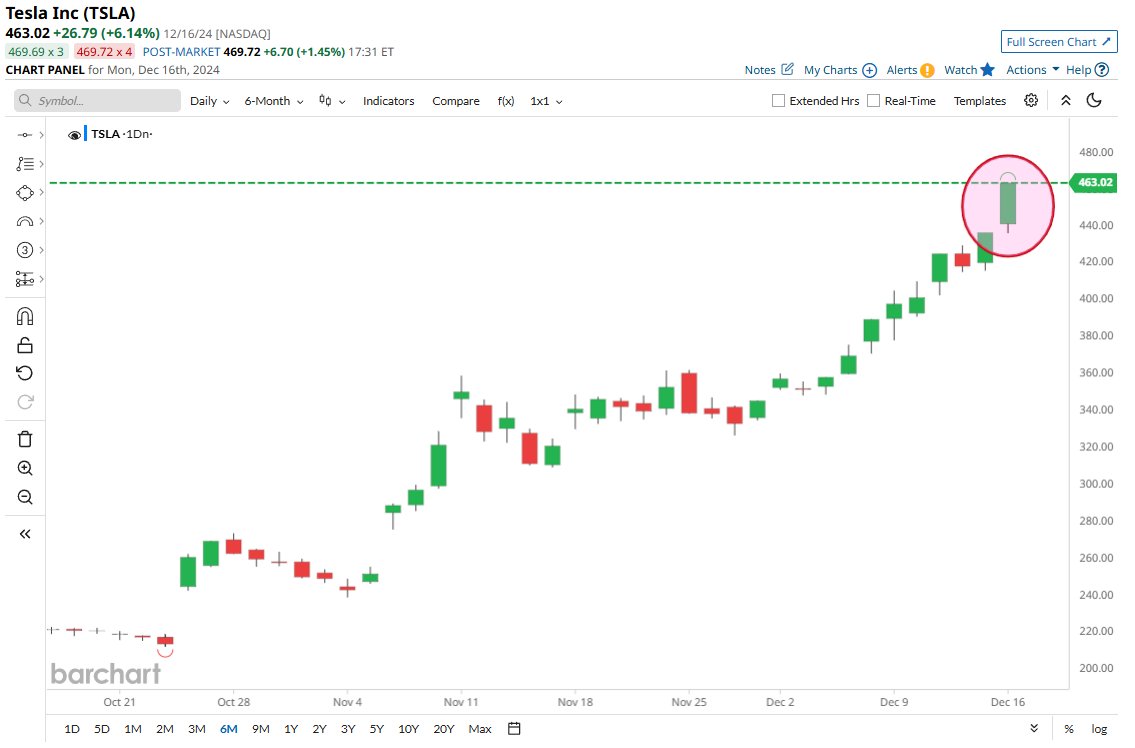Open the date range calendar icon
Viewport: 1135px width, 748px height.
(514, 728)
